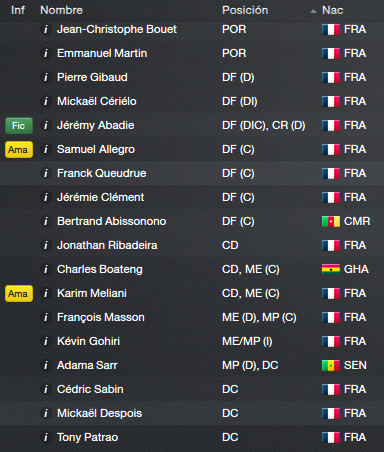Click info icon next to Pierre Gibaud
This screenshot has height=452, width=384.
coord(46,77)
